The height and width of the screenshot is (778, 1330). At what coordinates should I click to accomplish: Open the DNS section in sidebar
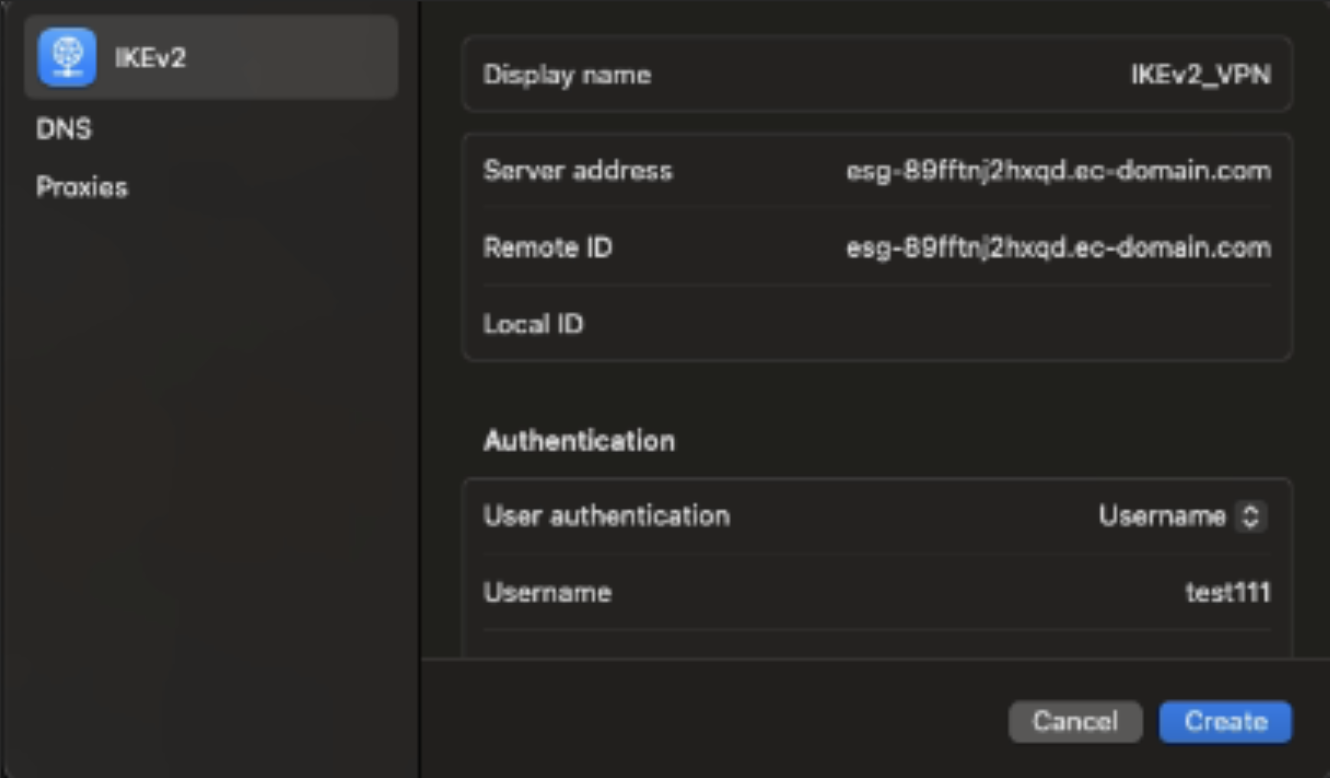click(x=64, y=129)
